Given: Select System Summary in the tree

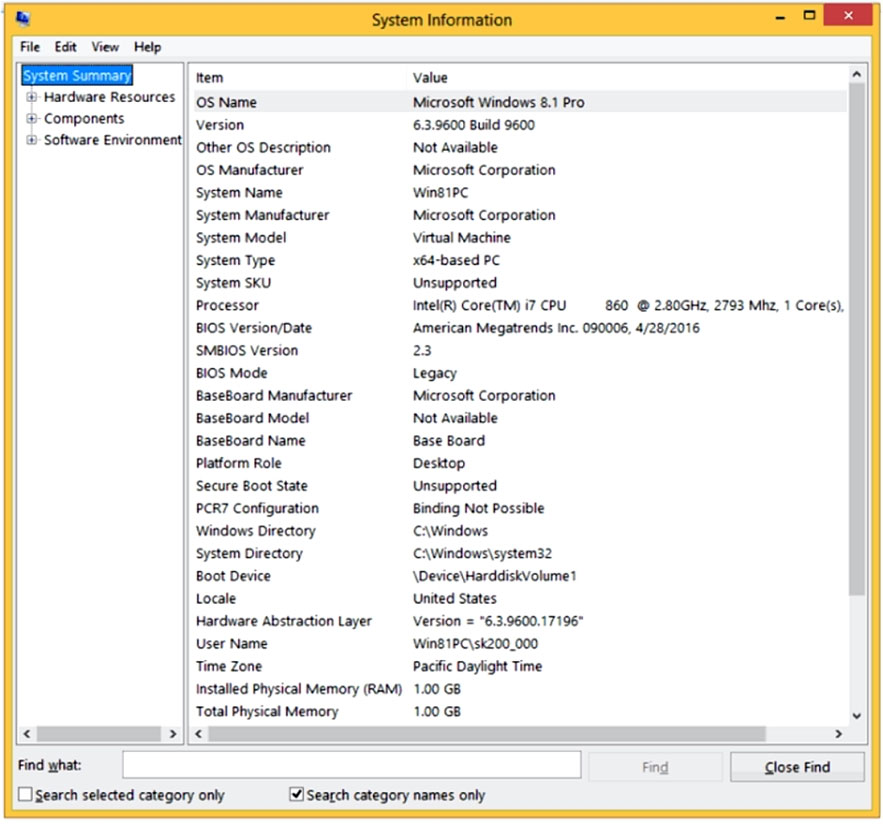Looking at the screenshot, I should click(x=77, y=75).
